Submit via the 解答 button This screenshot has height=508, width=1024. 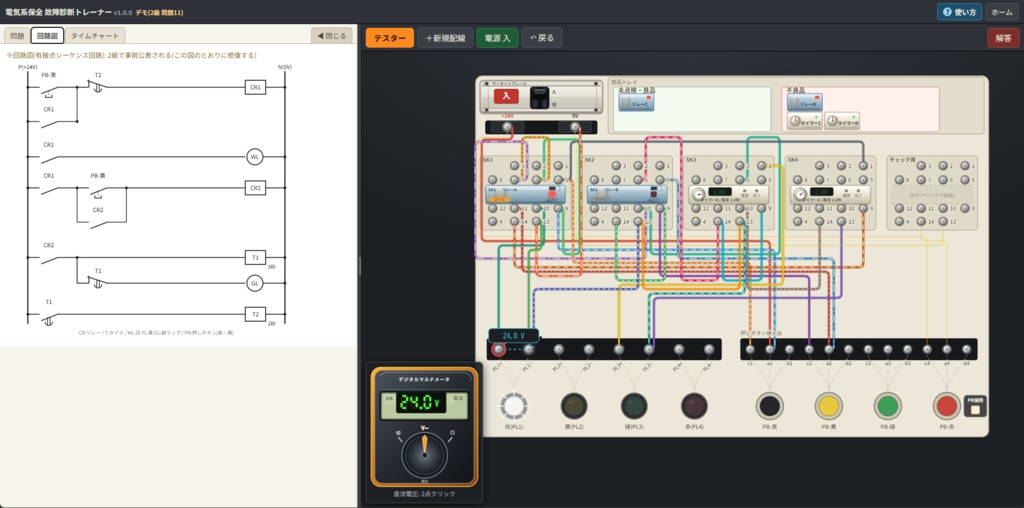[x=1003, y=38]
